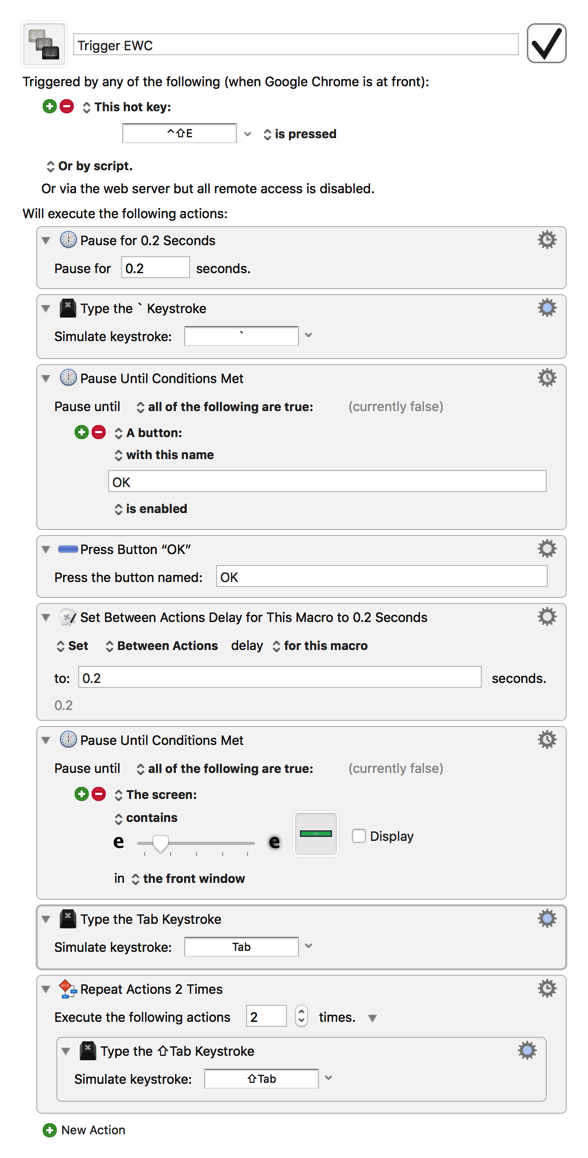Viewport: 588px width, 1158px height.
Task: Remove the hot key trigger with red minus
Action: (x=67, y=107)
